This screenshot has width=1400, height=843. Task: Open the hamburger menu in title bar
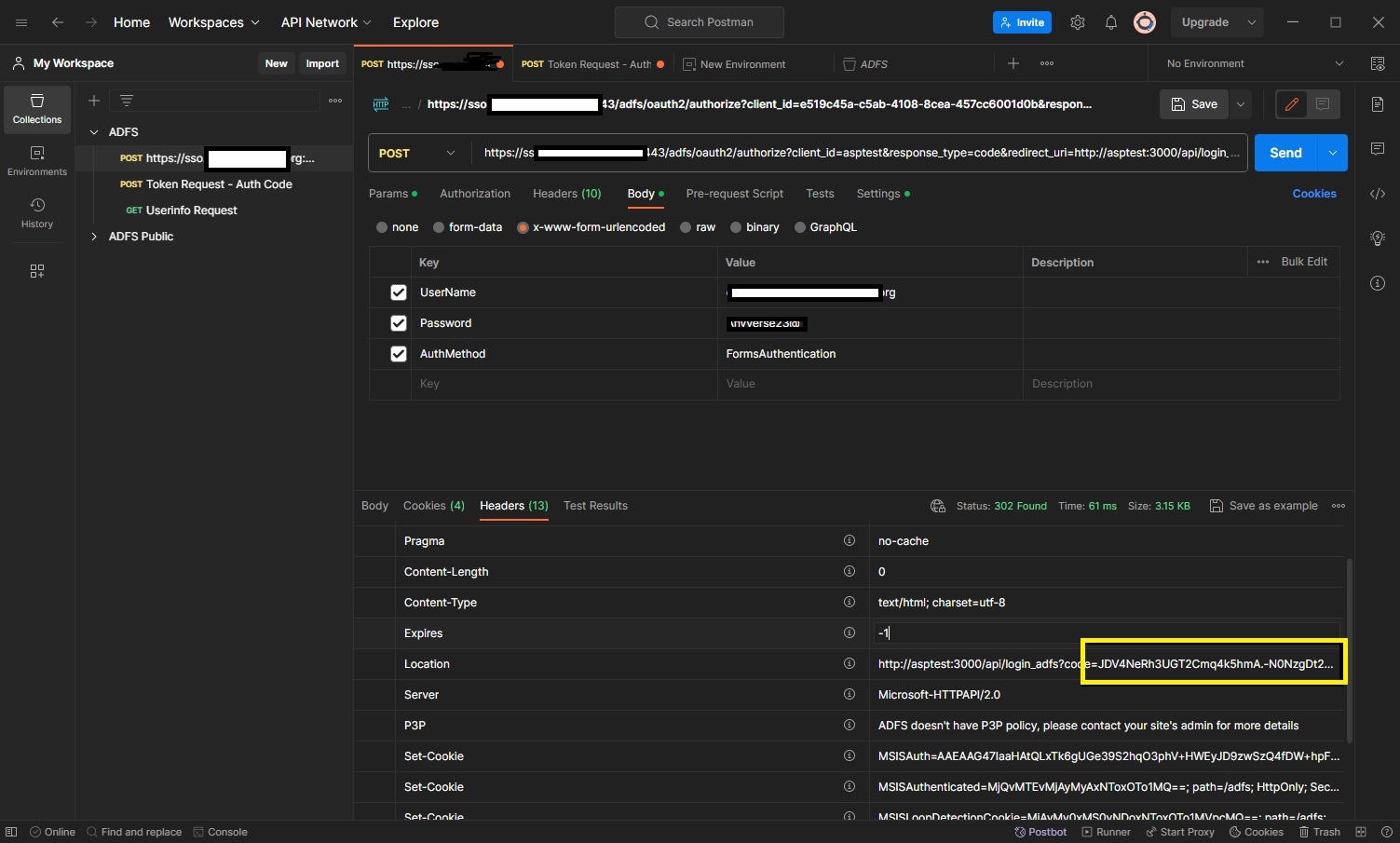(x=21, y=22)
